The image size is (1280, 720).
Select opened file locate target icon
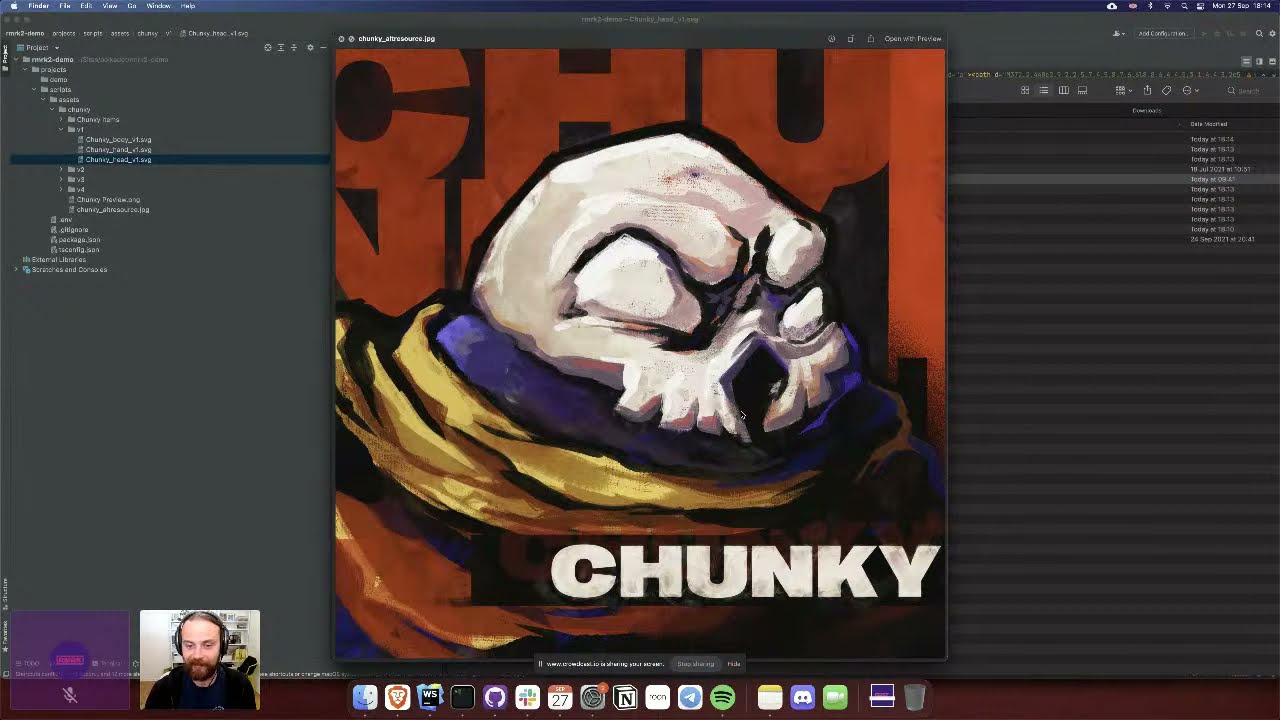pos(267,47)
